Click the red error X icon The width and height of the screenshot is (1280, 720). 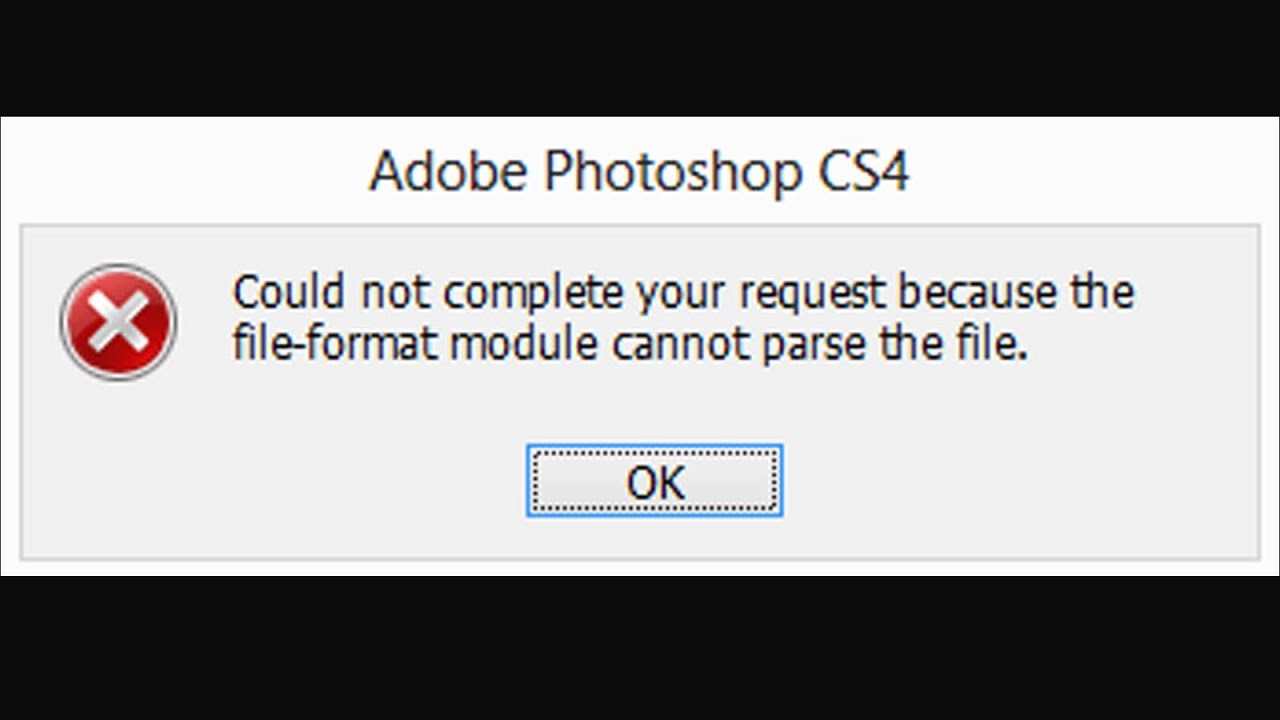(118, 322)
